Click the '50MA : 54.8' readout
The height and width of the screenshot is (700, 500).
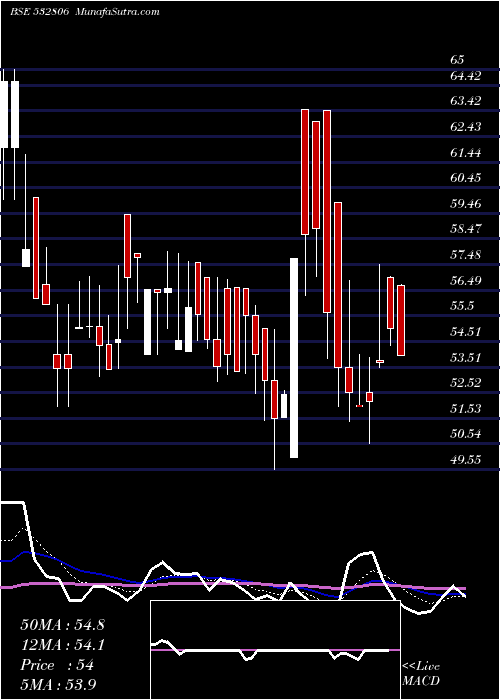(x=62, y=625)
